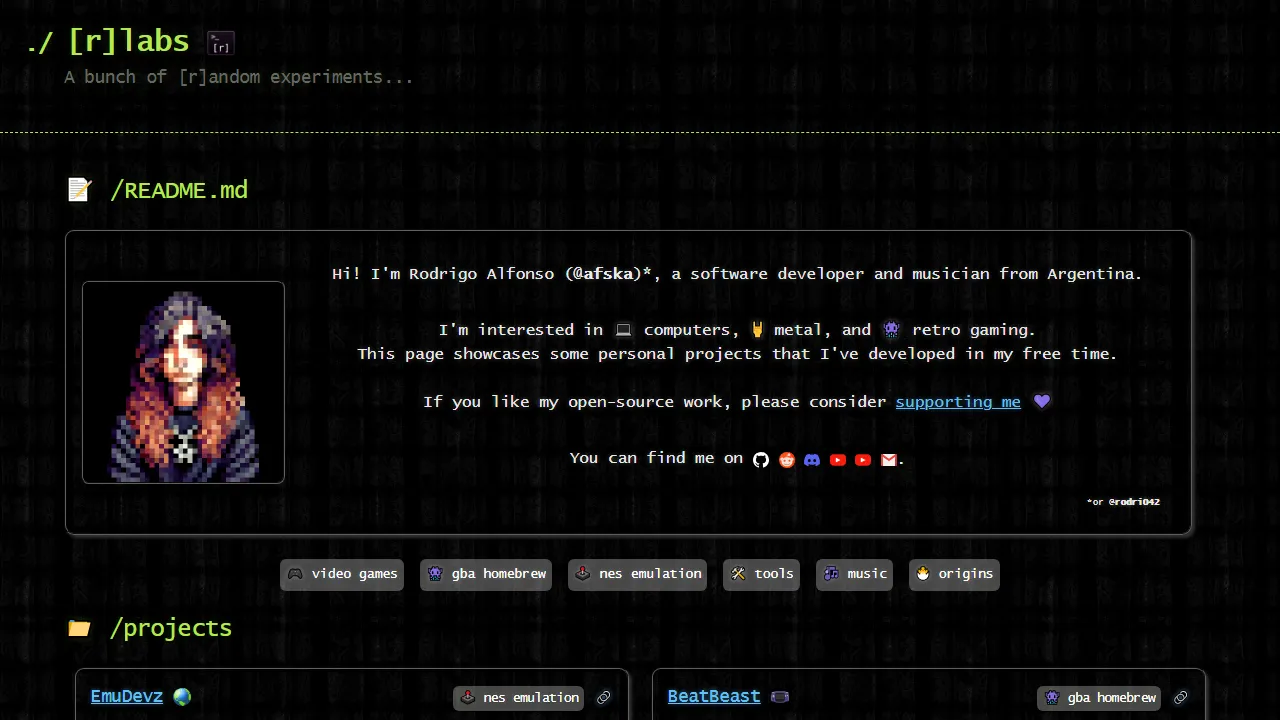Click the origins filter tag
The width and height of the screenshot is (1280, 720).
953,574
